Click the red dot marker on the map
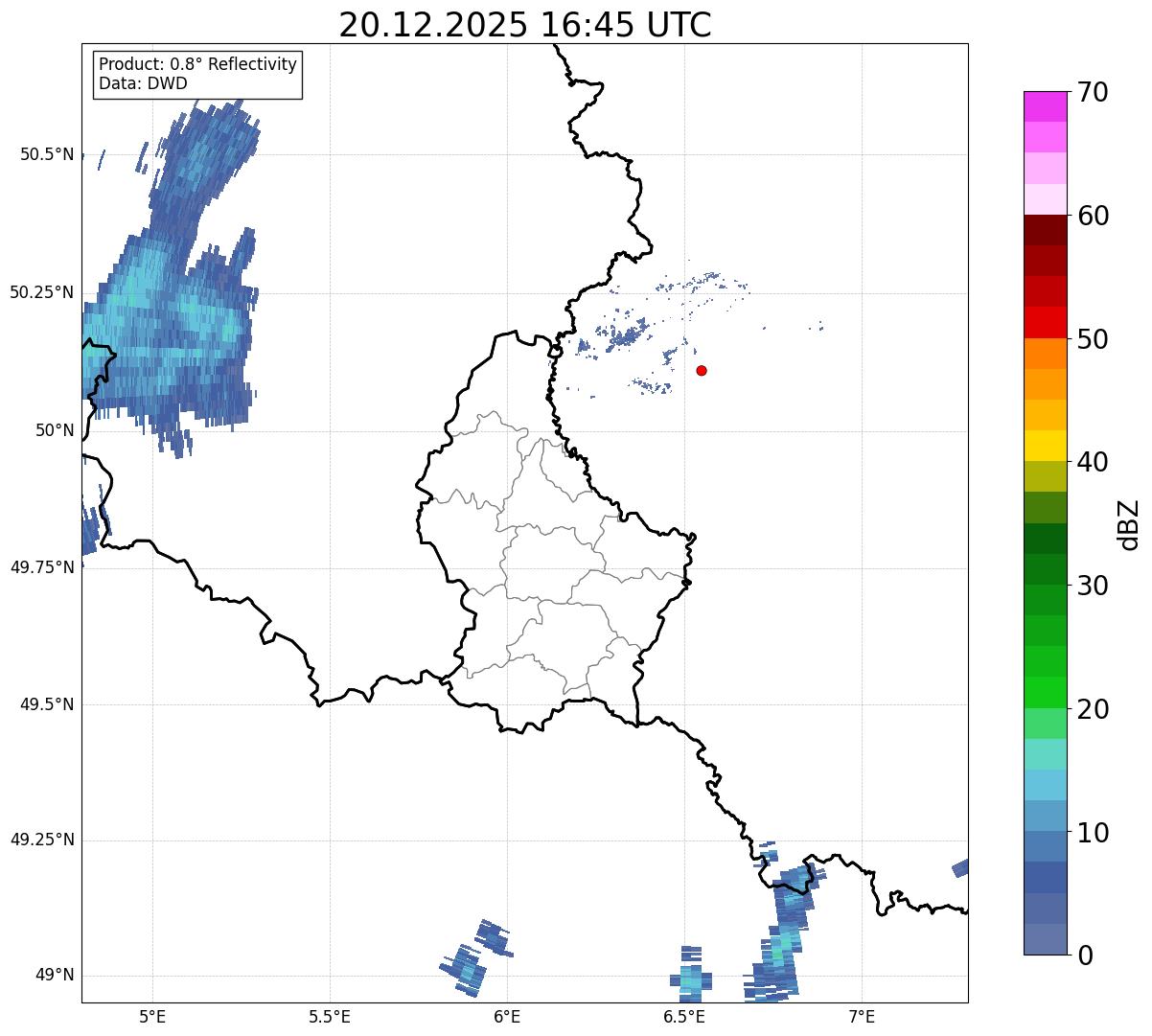1152x1036 pixels. (x=702, y=370)
